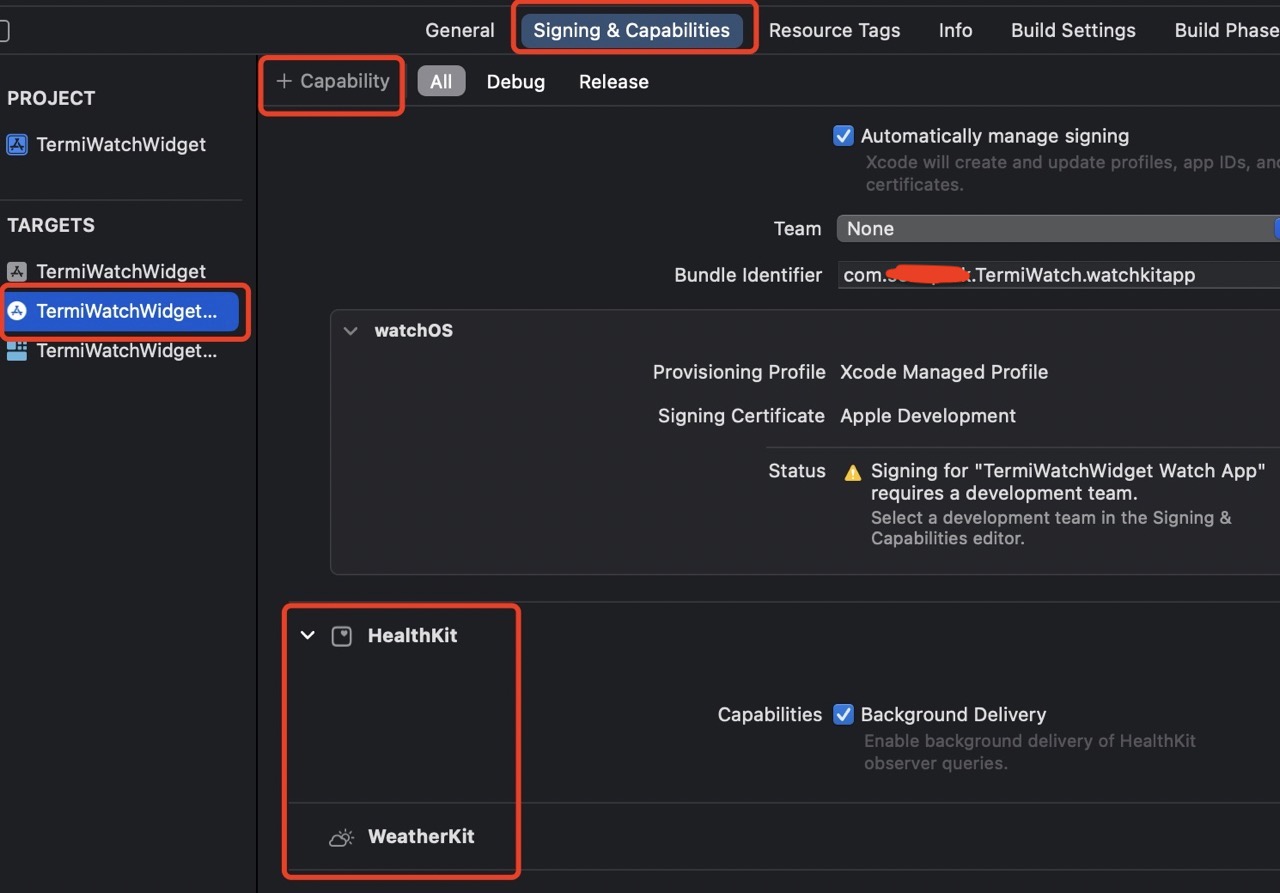This screenshot has height=893, width=1280.
Task: Click the signing status warning message
Action: tap(1068, 482)
